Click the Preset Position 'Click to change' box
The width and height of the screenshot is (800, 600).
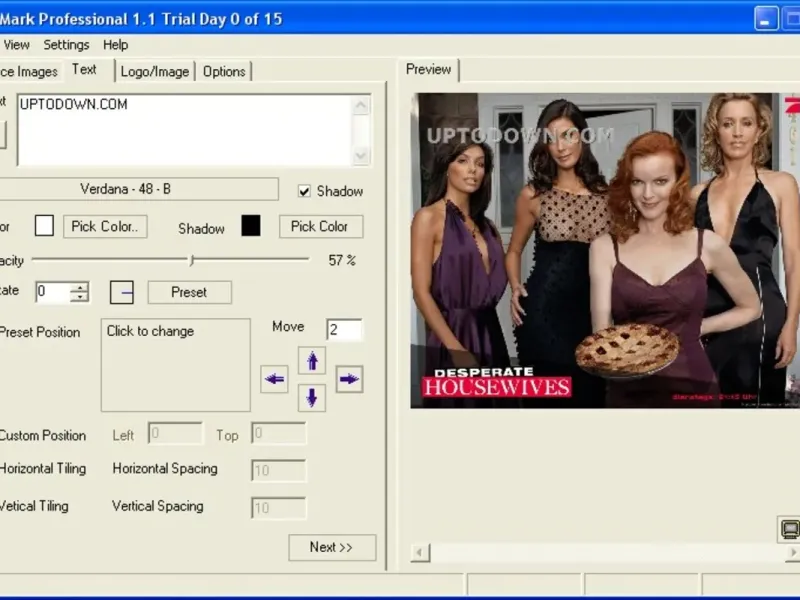tap(176, 365)
